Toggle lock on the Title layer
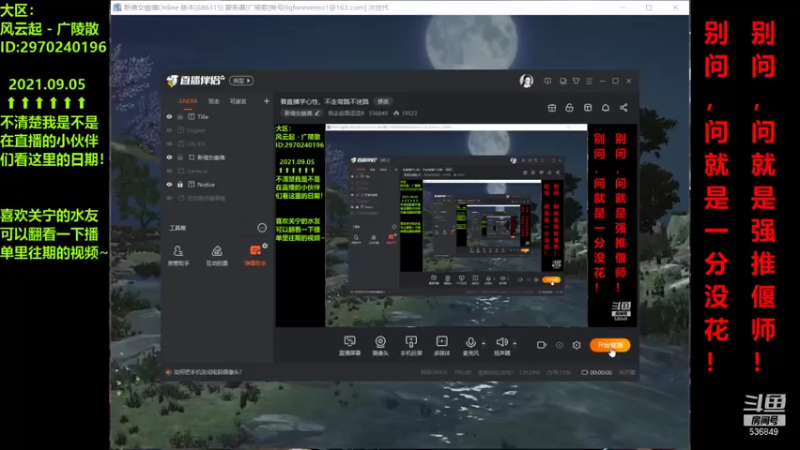This screenshot has height=450, width=800. [180, 117]
